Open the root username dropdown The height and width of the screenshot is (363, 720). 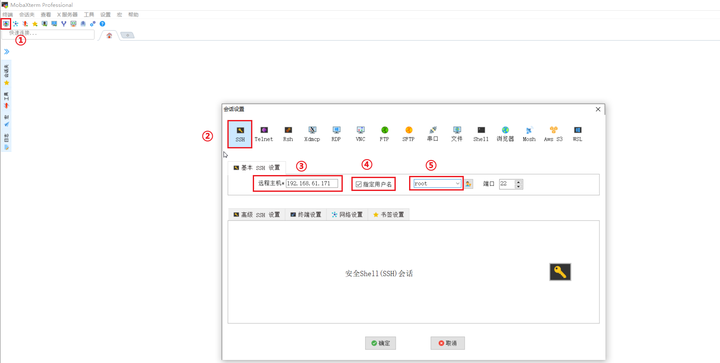437,184
